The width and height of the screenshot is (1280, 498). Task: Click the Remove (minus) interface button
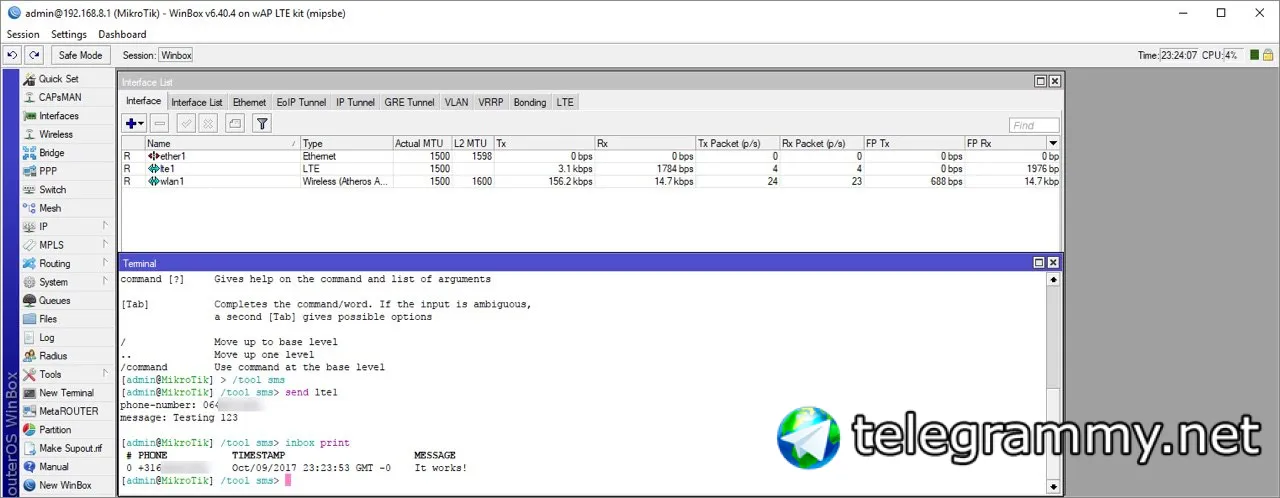160,124
